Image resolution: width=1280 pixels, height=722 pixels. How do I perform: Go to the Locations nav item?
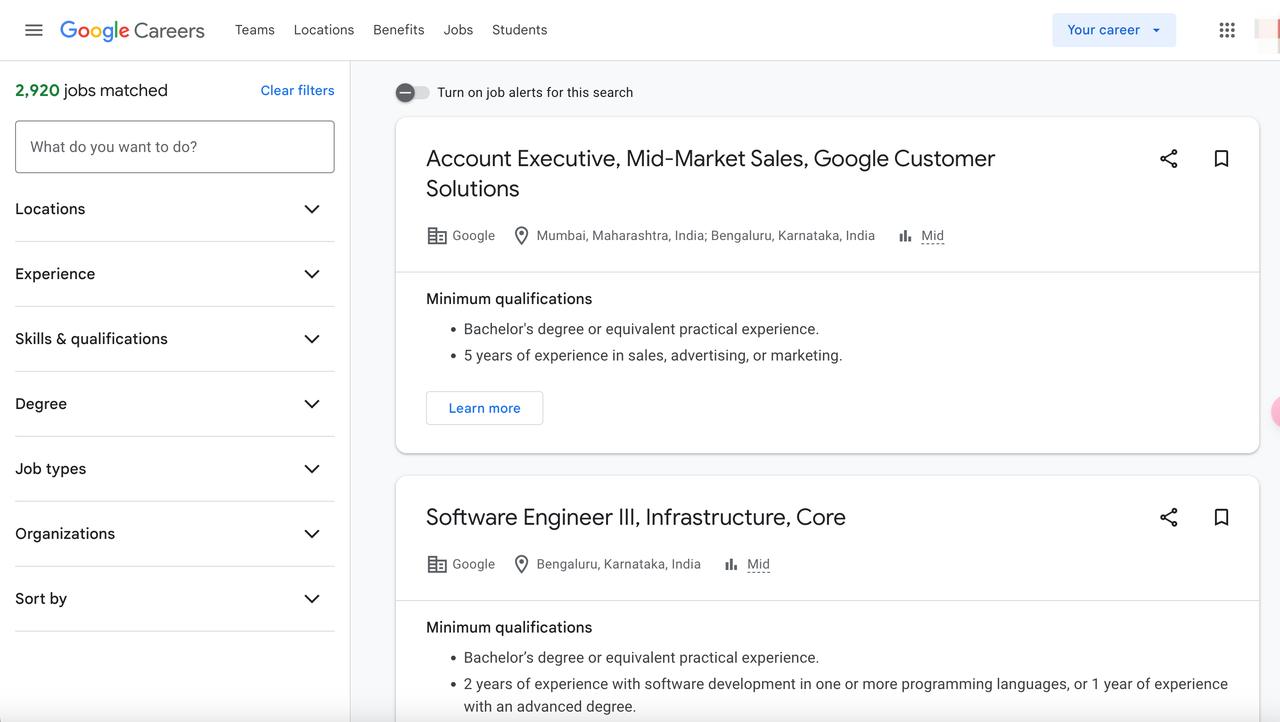(x=324, y=30)
